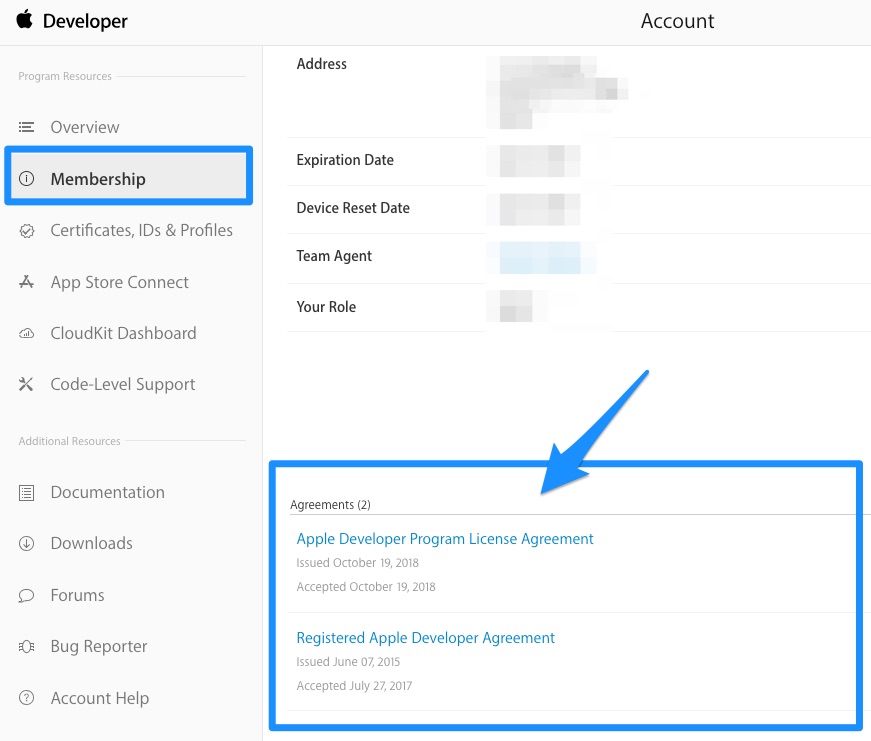
Task: Go to Certificates, IDs & Profiles
Action: (142, 231)
